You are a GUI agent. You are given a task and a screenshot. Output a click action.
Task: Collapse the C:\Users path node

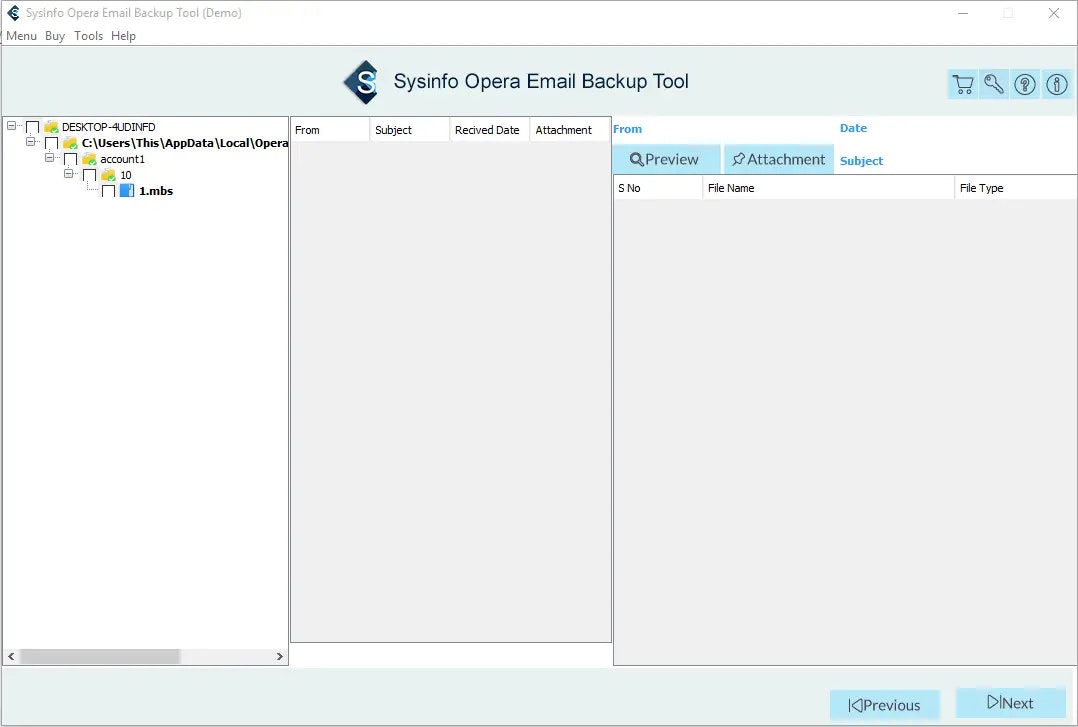coord(30,142)
